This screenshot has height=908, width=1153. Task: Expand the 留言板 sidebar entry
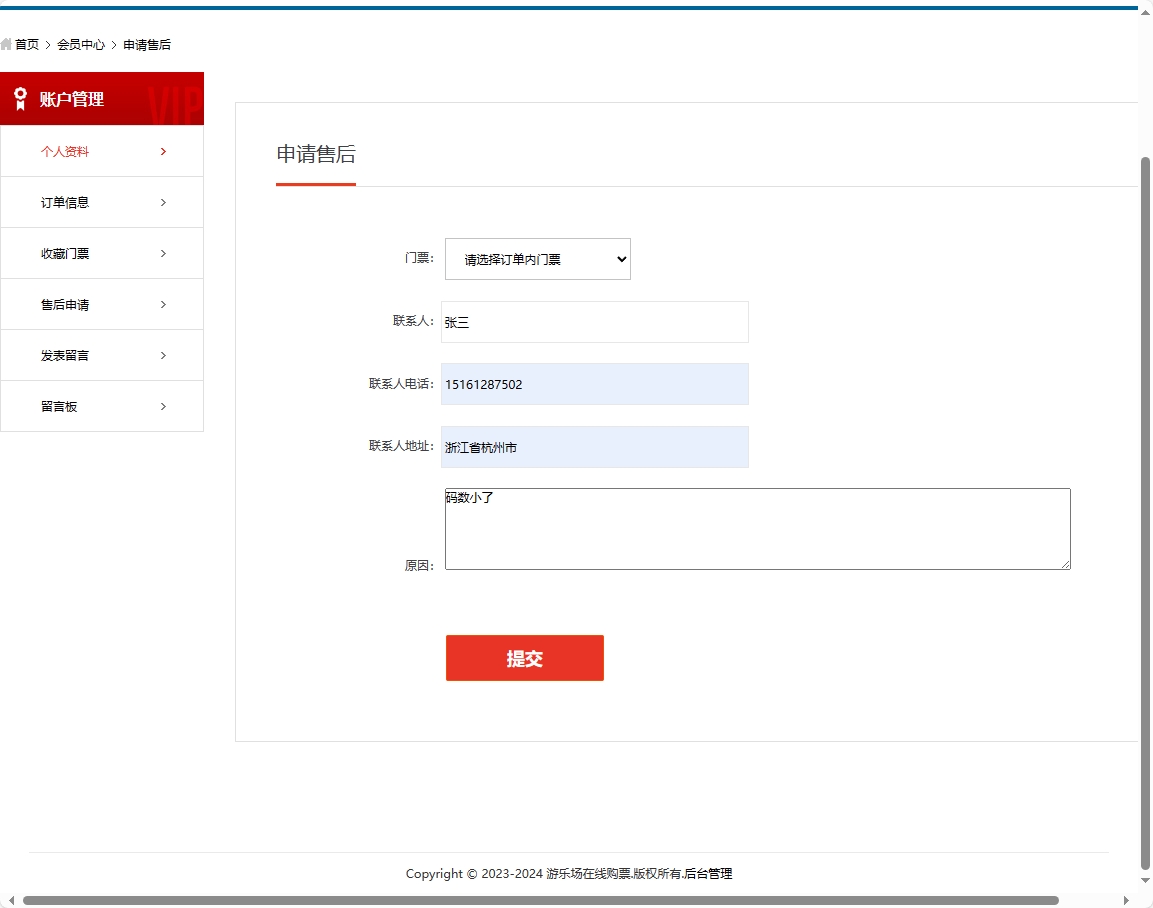(163, 406)
